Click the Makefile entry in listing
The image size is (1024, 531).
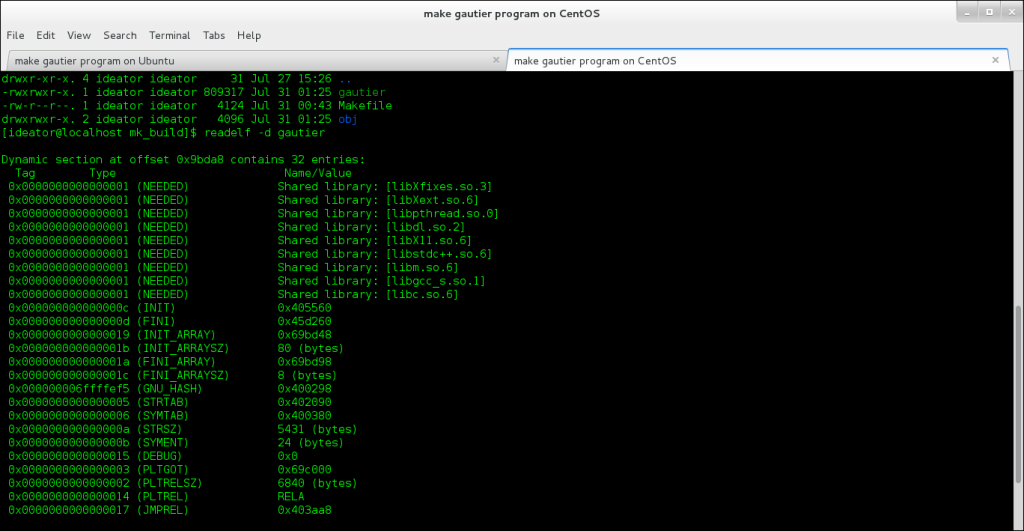click(365, 106)
